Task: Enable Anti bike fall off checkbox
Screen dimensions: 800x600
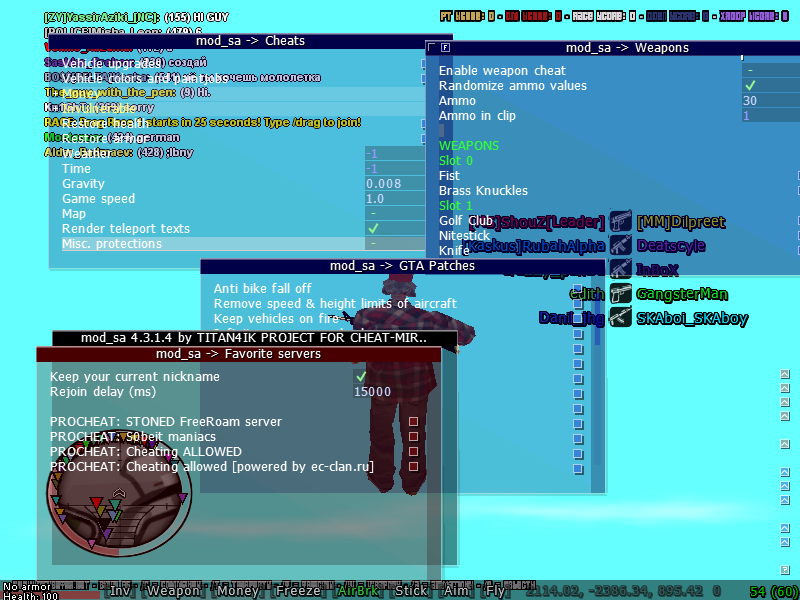Action: [x=578, y=289]
